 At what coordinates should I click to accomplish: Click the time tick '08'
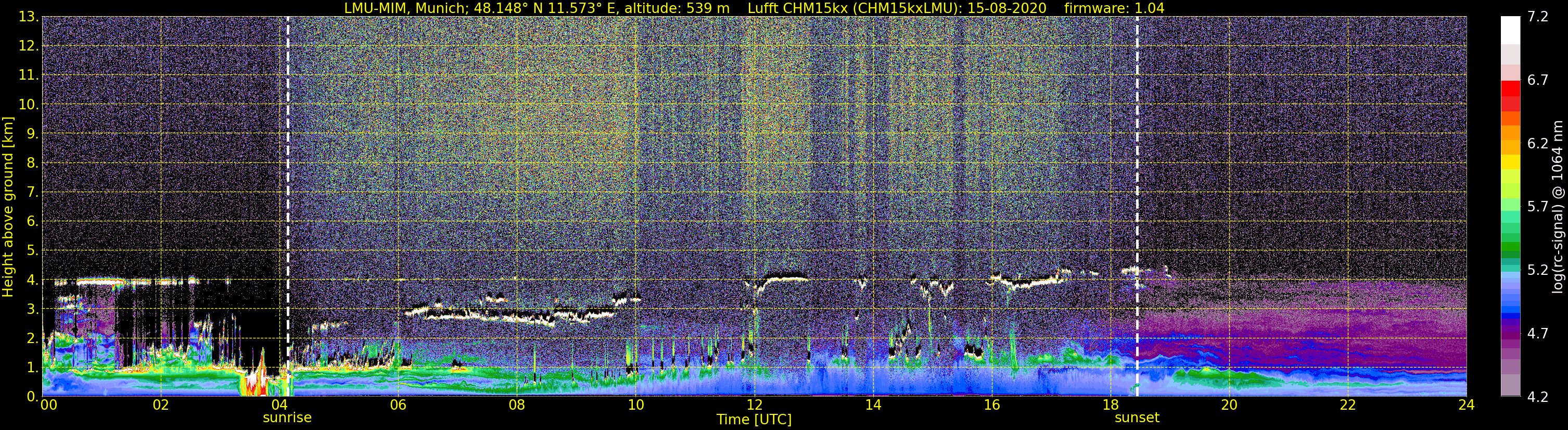(x=517, y=405)
